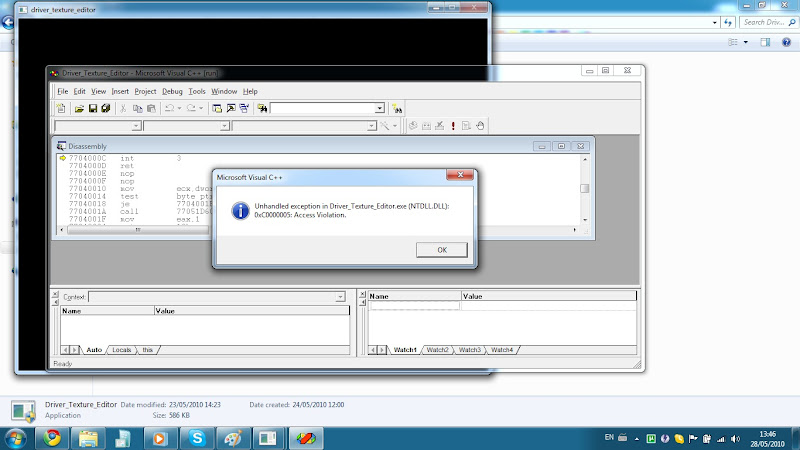Toggle the Workspace window icon
Viewport: 800px width, 450px height.
[217, 108]
